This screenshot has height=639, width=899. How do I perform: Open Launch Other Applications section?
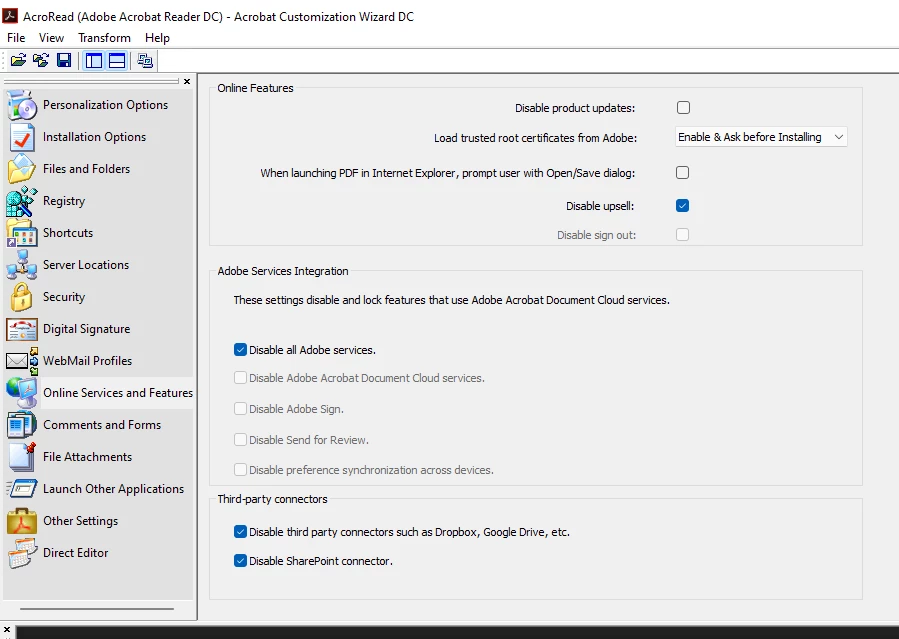114,489
